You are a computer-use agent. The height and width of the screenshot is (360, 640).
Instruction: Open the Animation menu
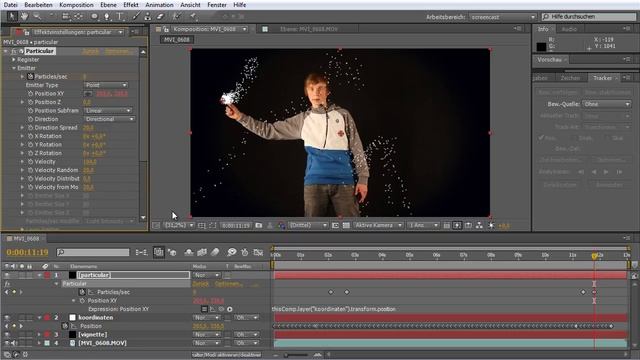click(x=159, y=5)
